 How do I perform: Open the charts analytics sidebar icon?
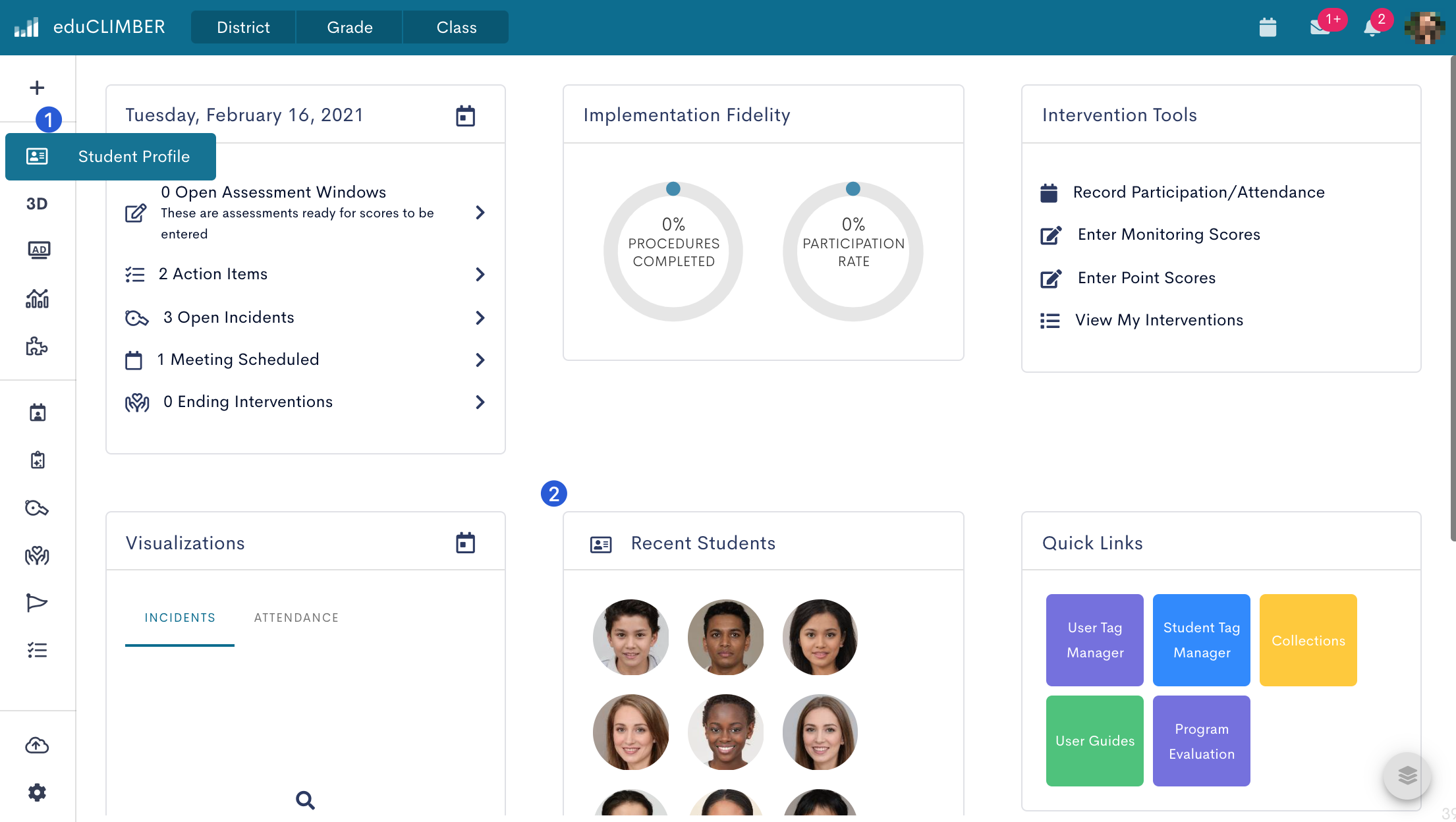point(37,298)
